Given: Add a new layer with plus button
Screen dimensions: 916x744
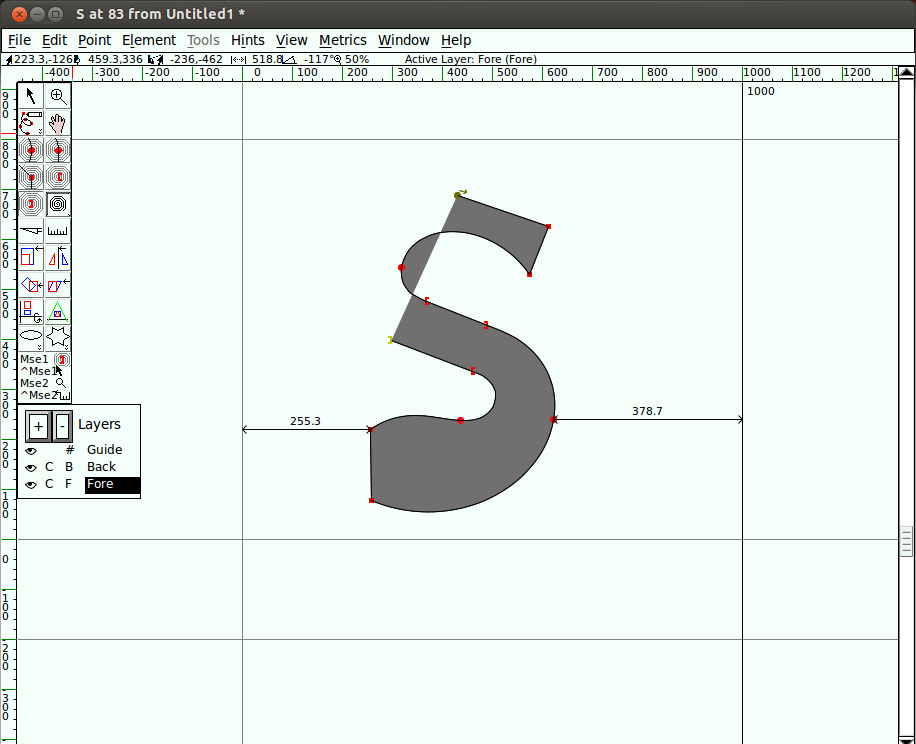Looking at the screenshot, I should coord(39,426).
